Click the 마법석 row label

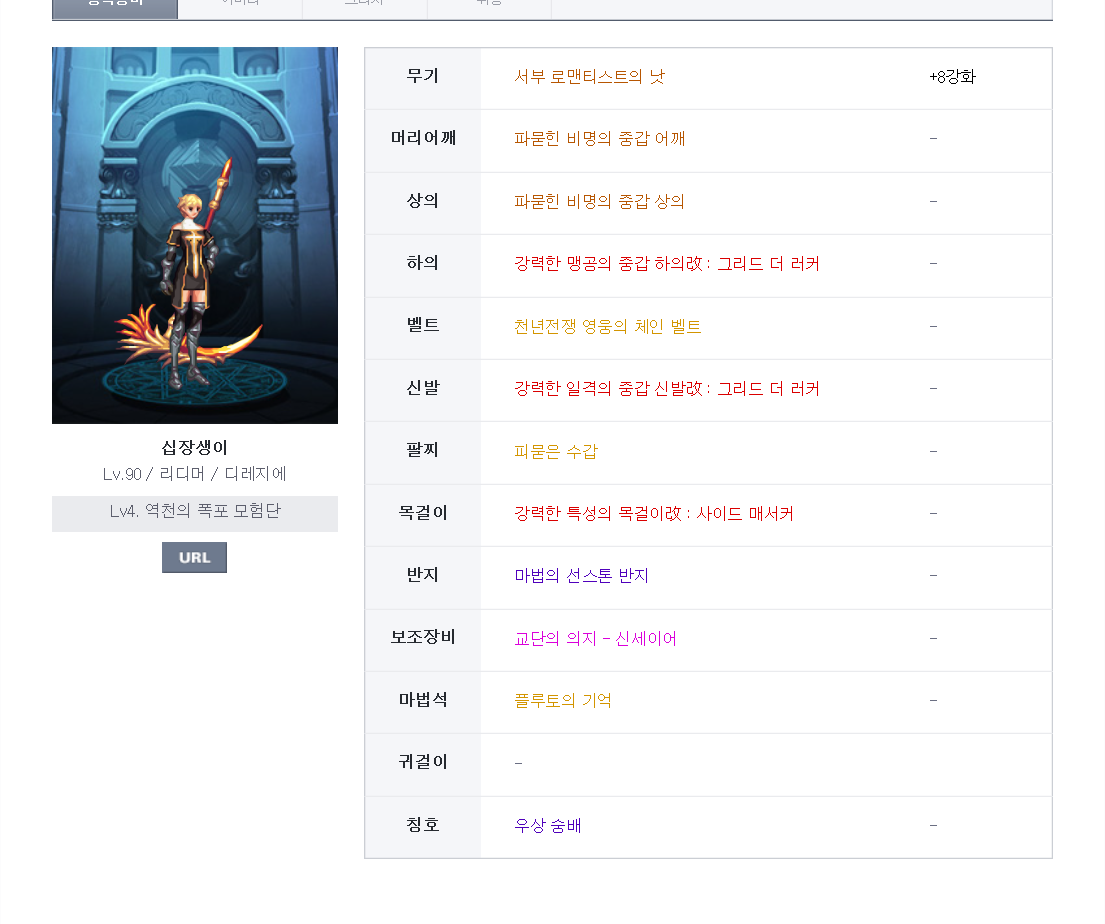(x=423, y=700)
